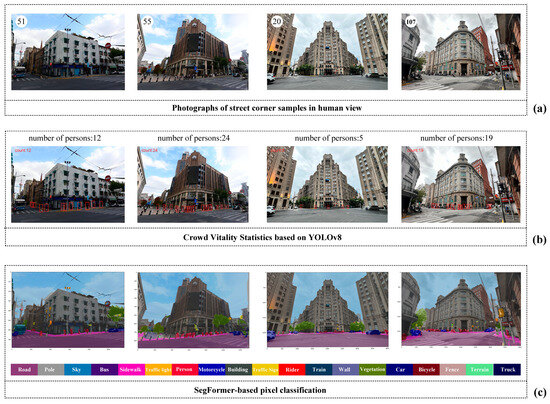The image size is (550, 404).
Task: Click the Motorcycle legend swatch
Action: pos(212,370)
